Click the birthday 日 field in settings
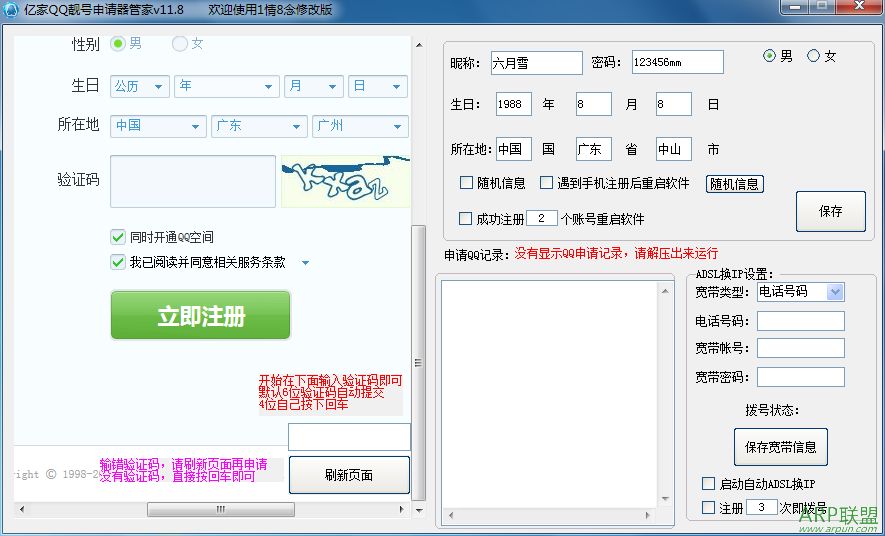 (674, 104)
